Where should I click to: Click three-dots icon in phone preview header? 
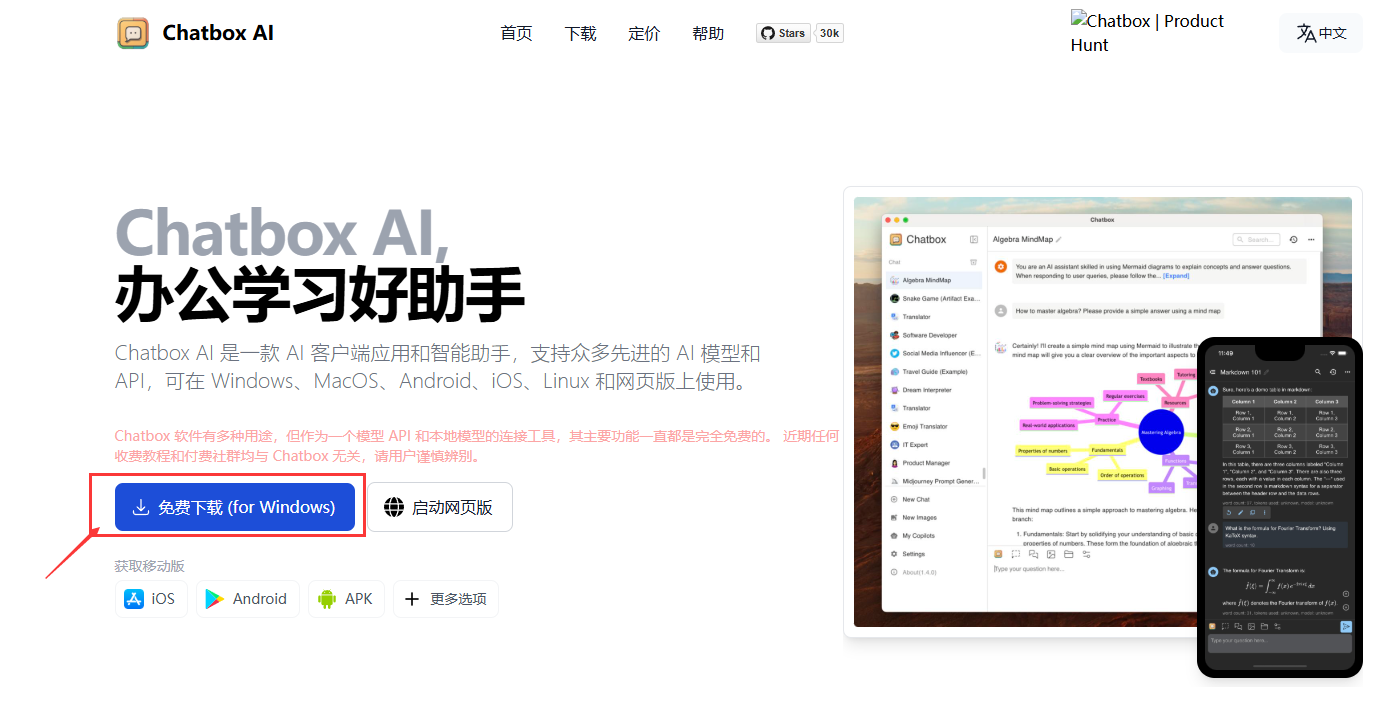(1346, 372)
